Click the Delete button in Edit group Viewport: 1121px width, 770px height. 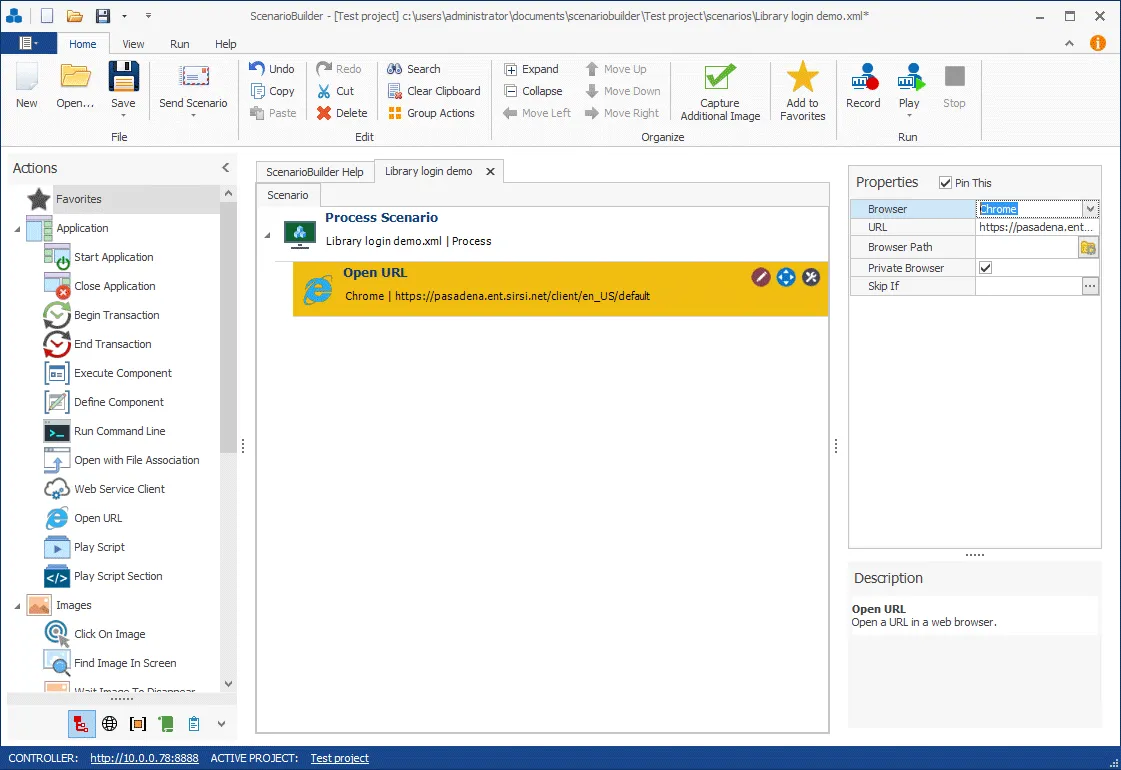(x=342, y=113)
